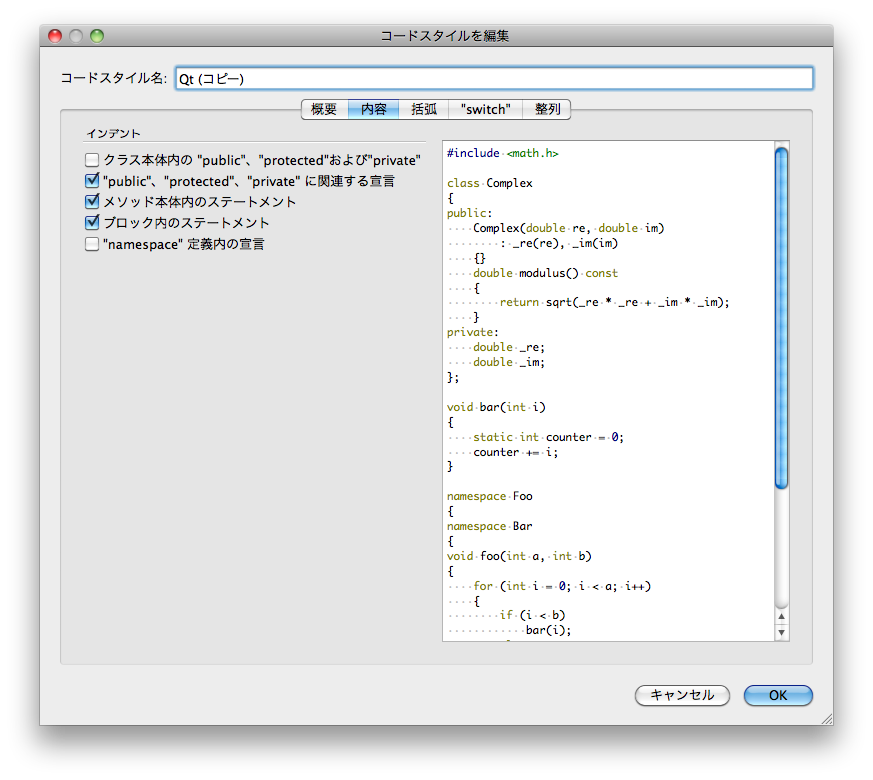Click the preview scrollbar up arrow
The width and height of the screenshot is (873, 780).
pyautogui.click(x=781, y=618)
